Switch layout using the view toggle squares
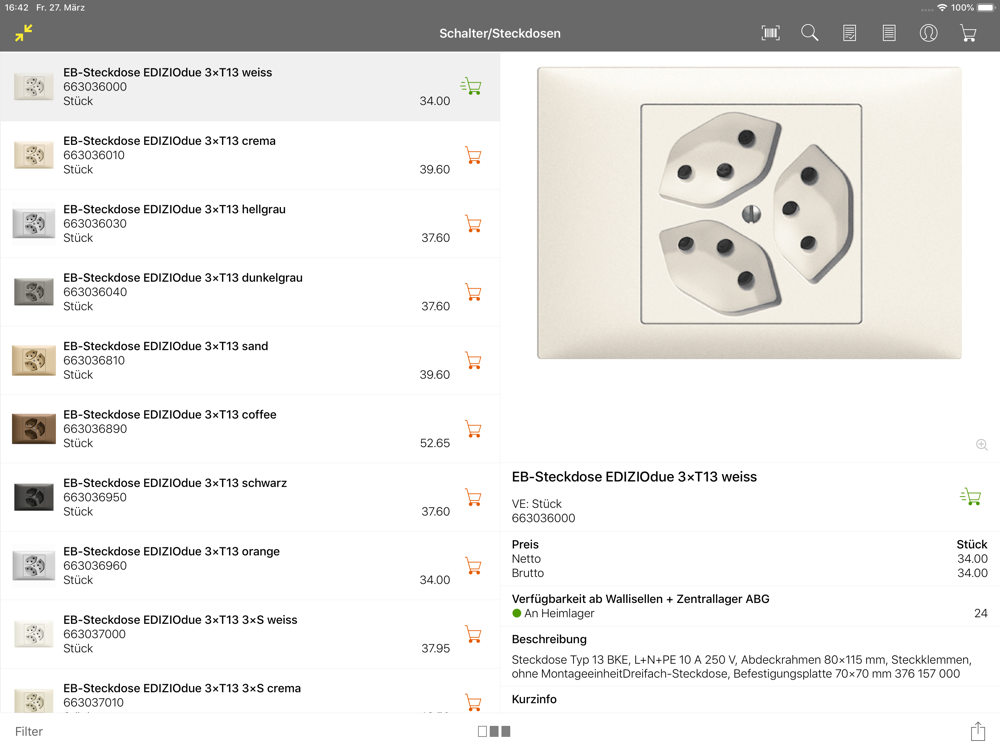 tap(494, 732)
